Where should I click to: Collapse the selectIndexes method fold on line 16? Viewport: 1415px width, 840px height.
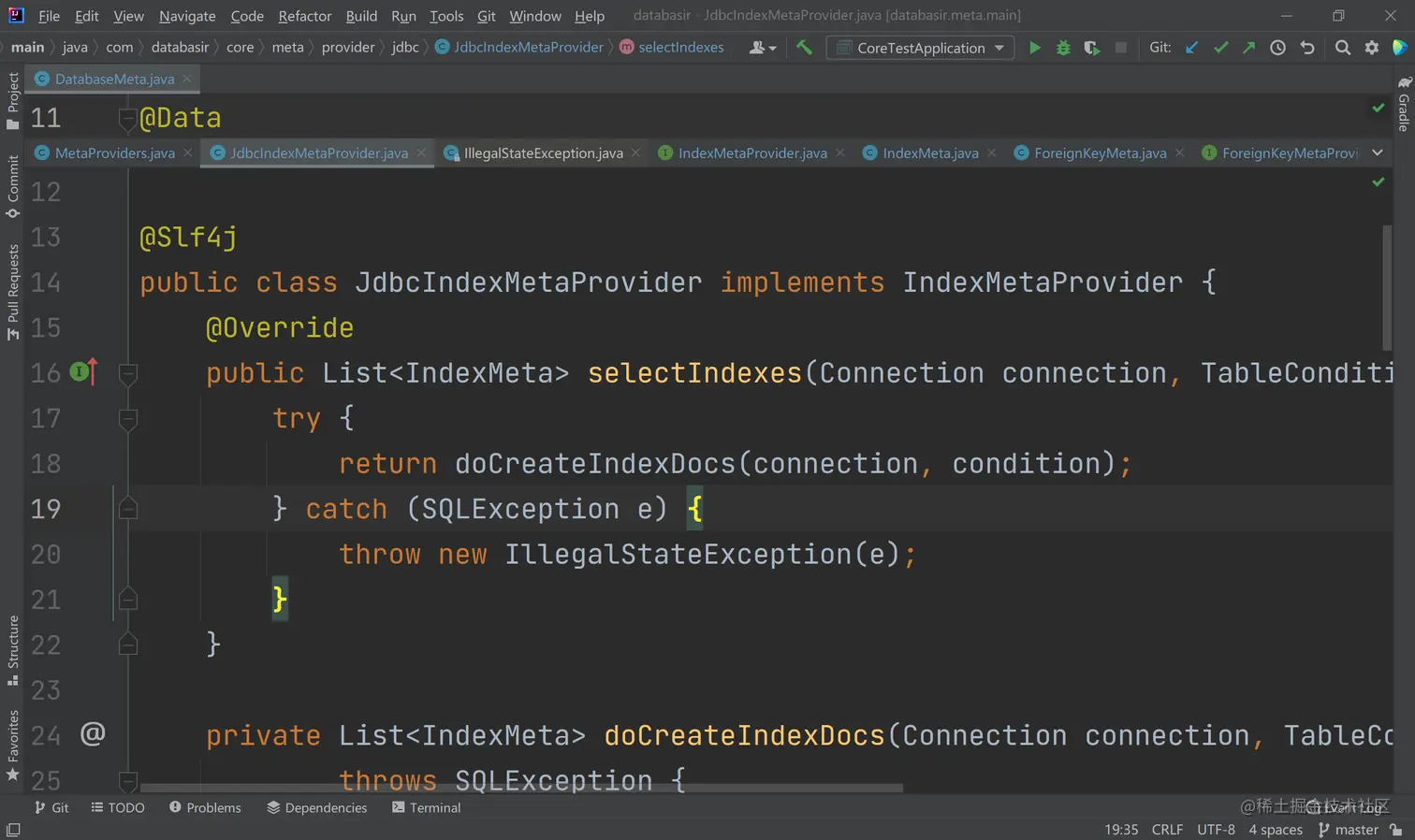pyautogui.click(x=128, y=373)
